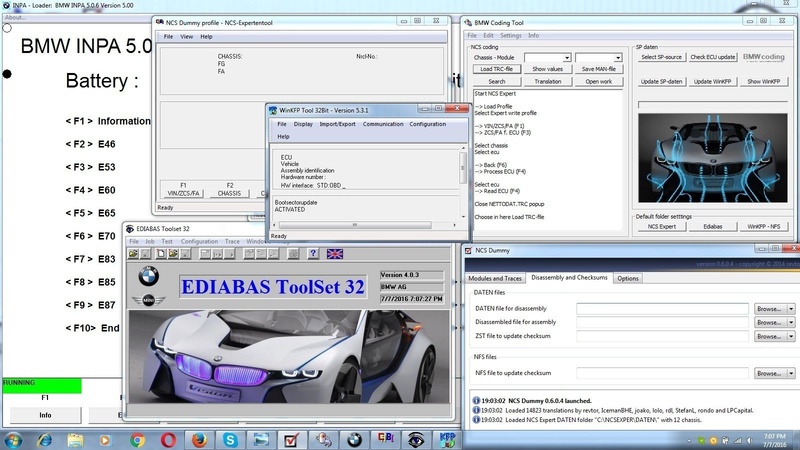
Task: Click the BMW roundel icon in the taskbar
Action: coord(354,440)
